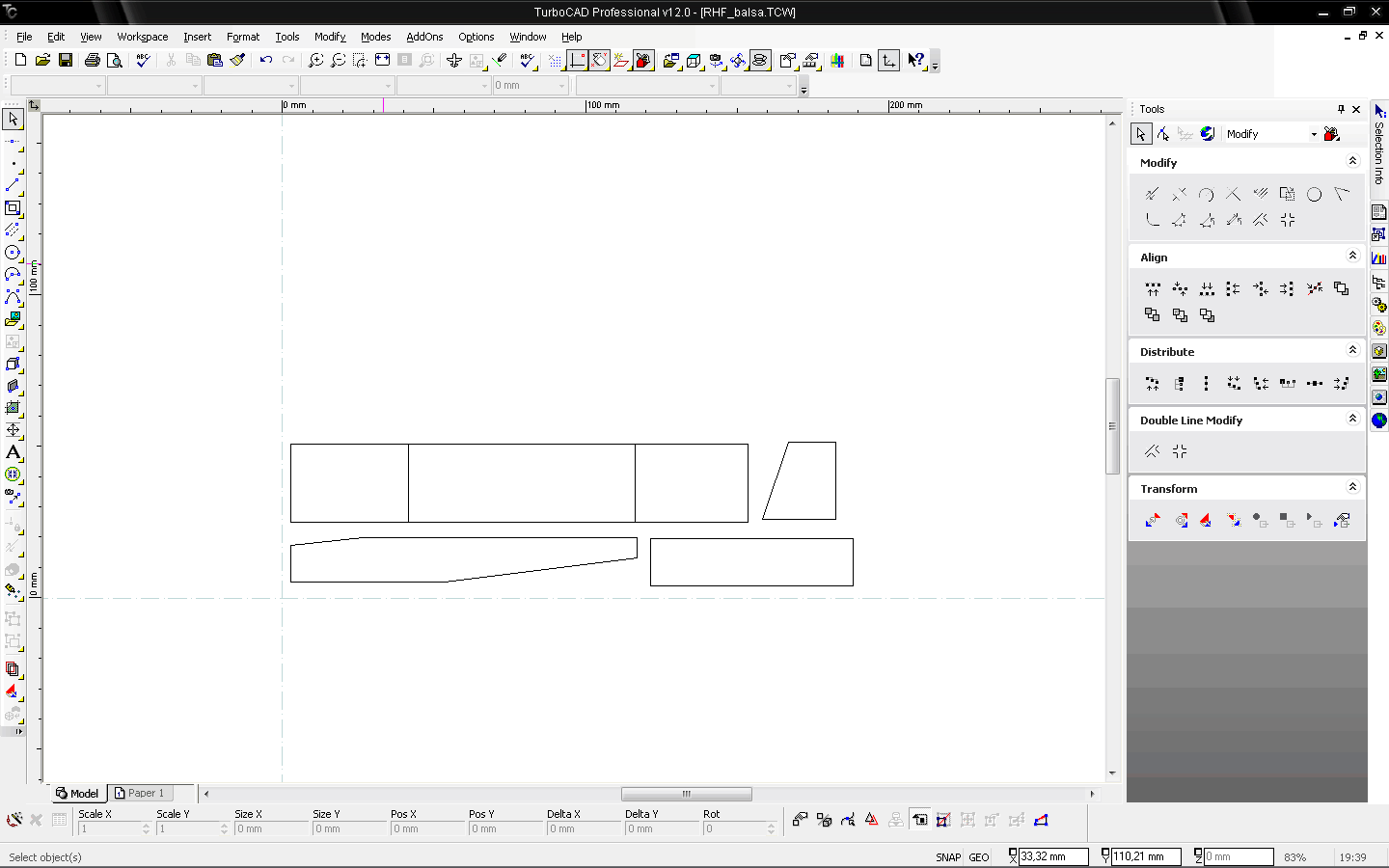Click the context help arrow-question icon
Image resolution: width=1389 pixels, height=868 pixels.
tap(915, 60)
